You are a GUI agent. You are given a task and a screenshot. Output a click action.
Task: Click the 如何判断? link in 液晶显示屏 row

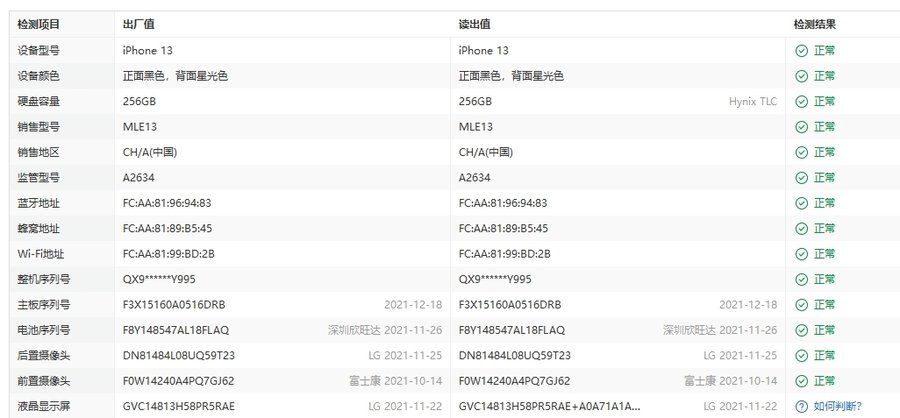click(x=837, y=407)
